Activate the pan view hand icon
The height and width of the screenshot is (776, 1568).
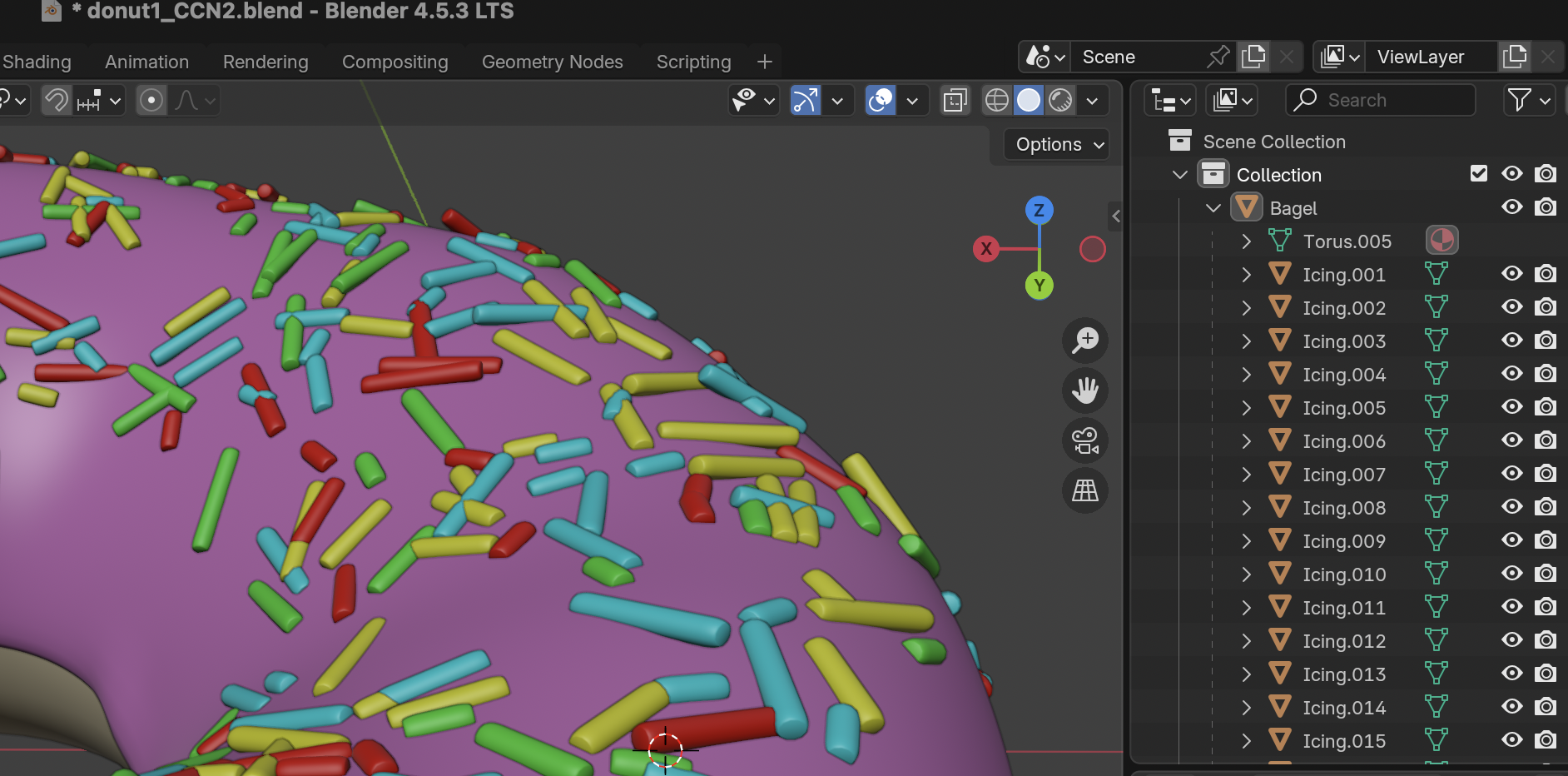[1085, 390]
